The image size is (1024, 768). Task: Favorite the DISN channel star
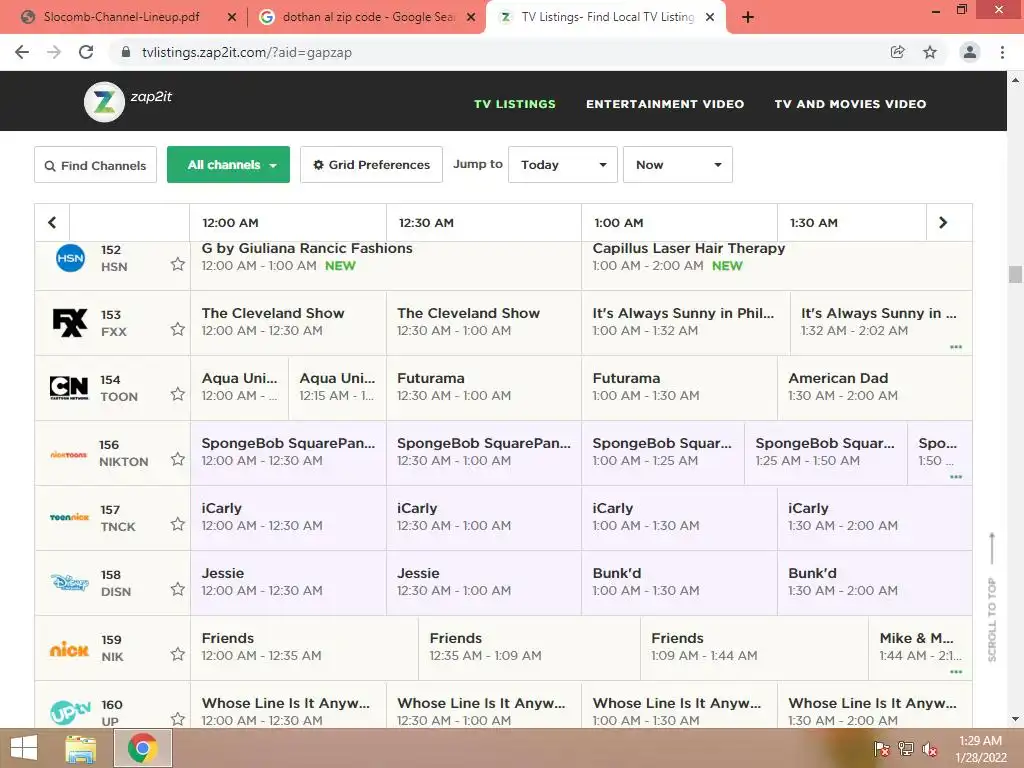[178, 589]
